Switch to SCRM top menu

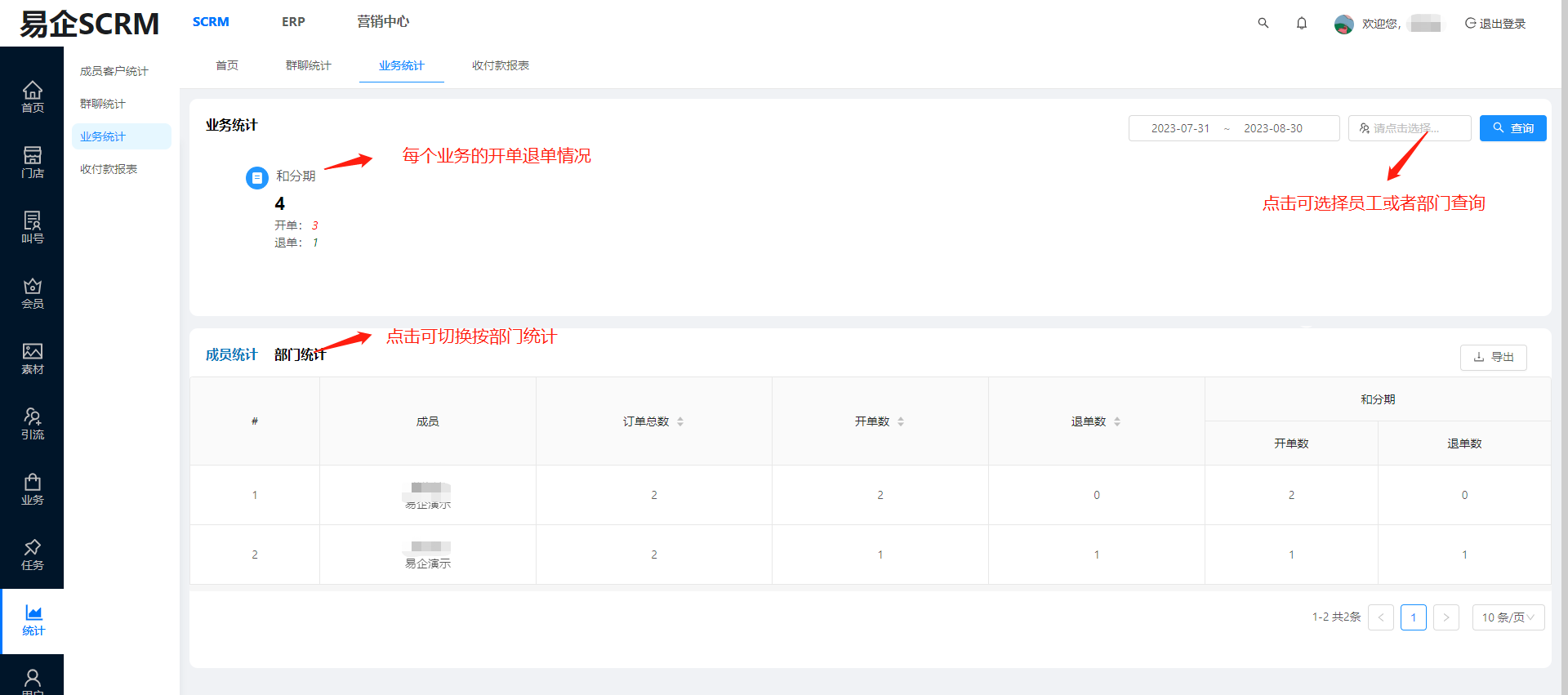click(211, 22)
